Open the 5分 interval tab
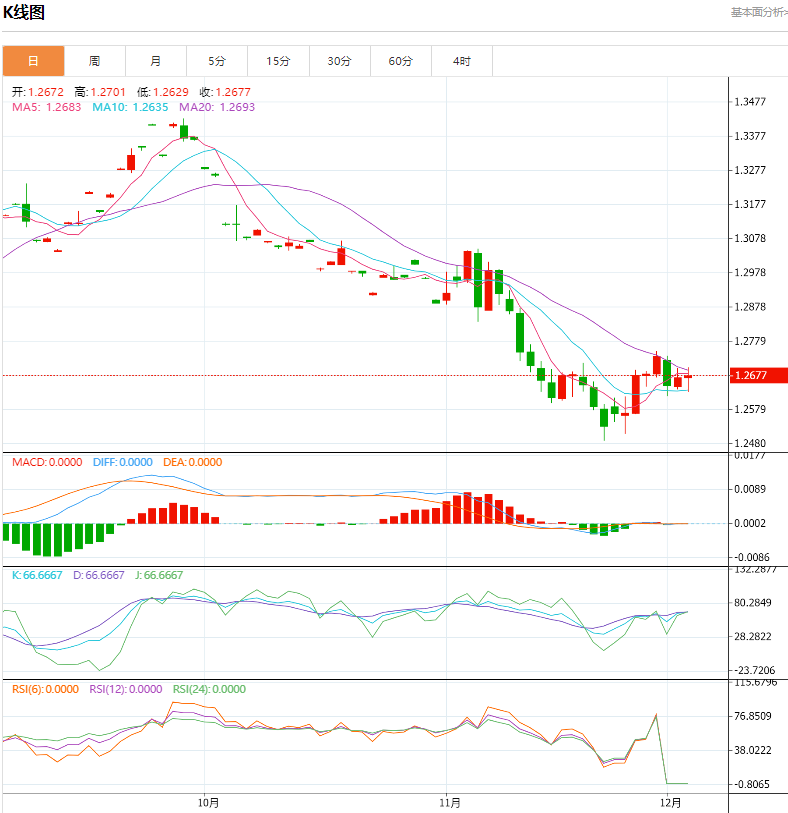 217,61
